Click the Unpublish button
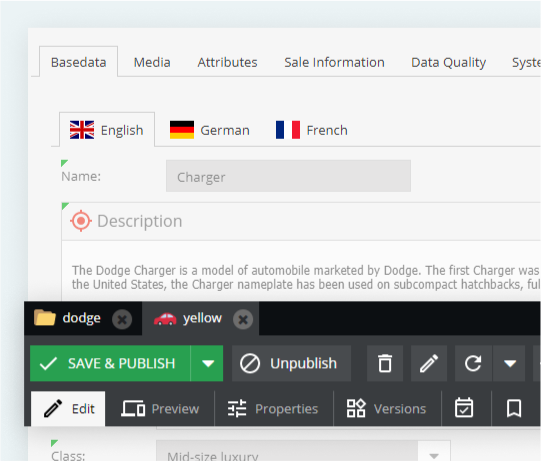Image resolution: width=541 pixels, height=461 pixels. [292, 363]
